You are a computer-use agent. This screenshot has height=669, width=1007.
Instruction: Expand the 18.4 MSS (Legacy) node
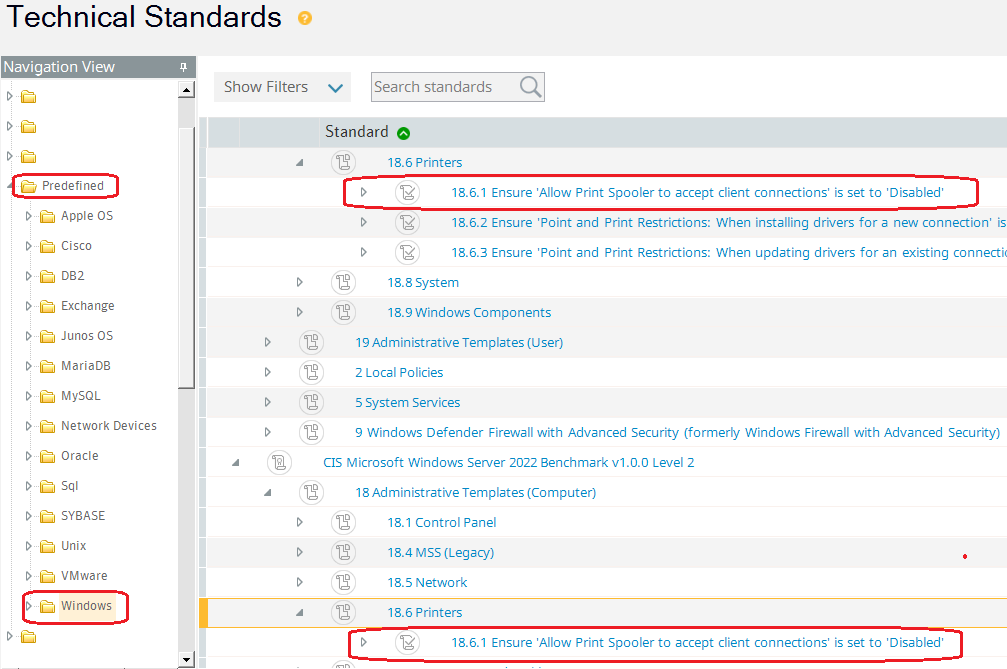tap(299, 552)
